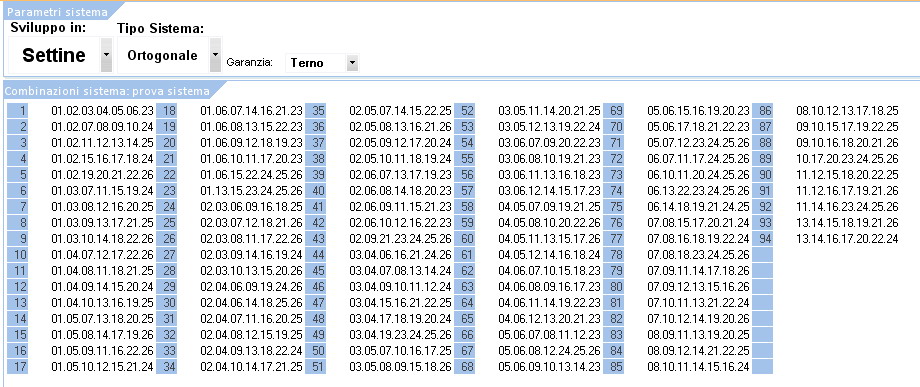Click row number cell 35
This screenshot has height=387, width=920.
316,111
